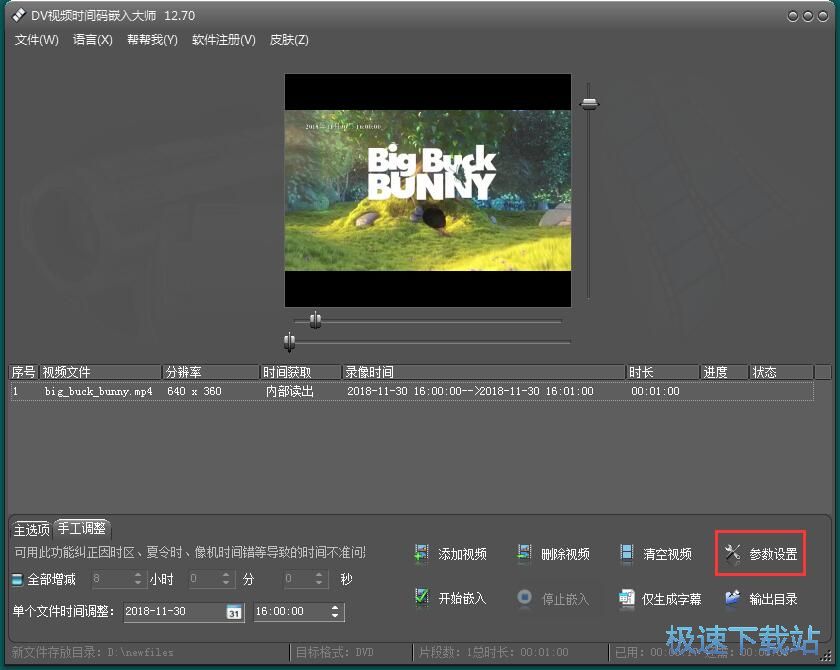Image resolution: width=840 pixels, height=670 pixels.
Task: Click the minutes (分) spinner arrows
Action: (x=226, y=579)
